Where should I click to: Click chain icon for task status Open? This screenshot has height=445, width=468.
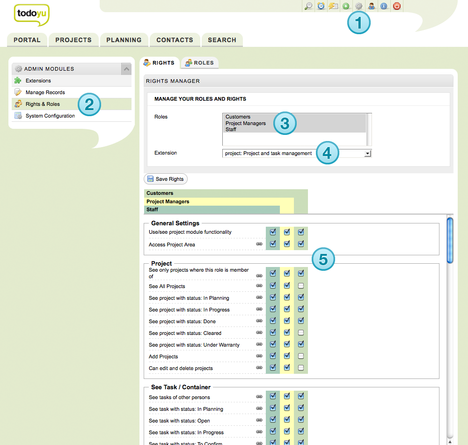[259, 420]
